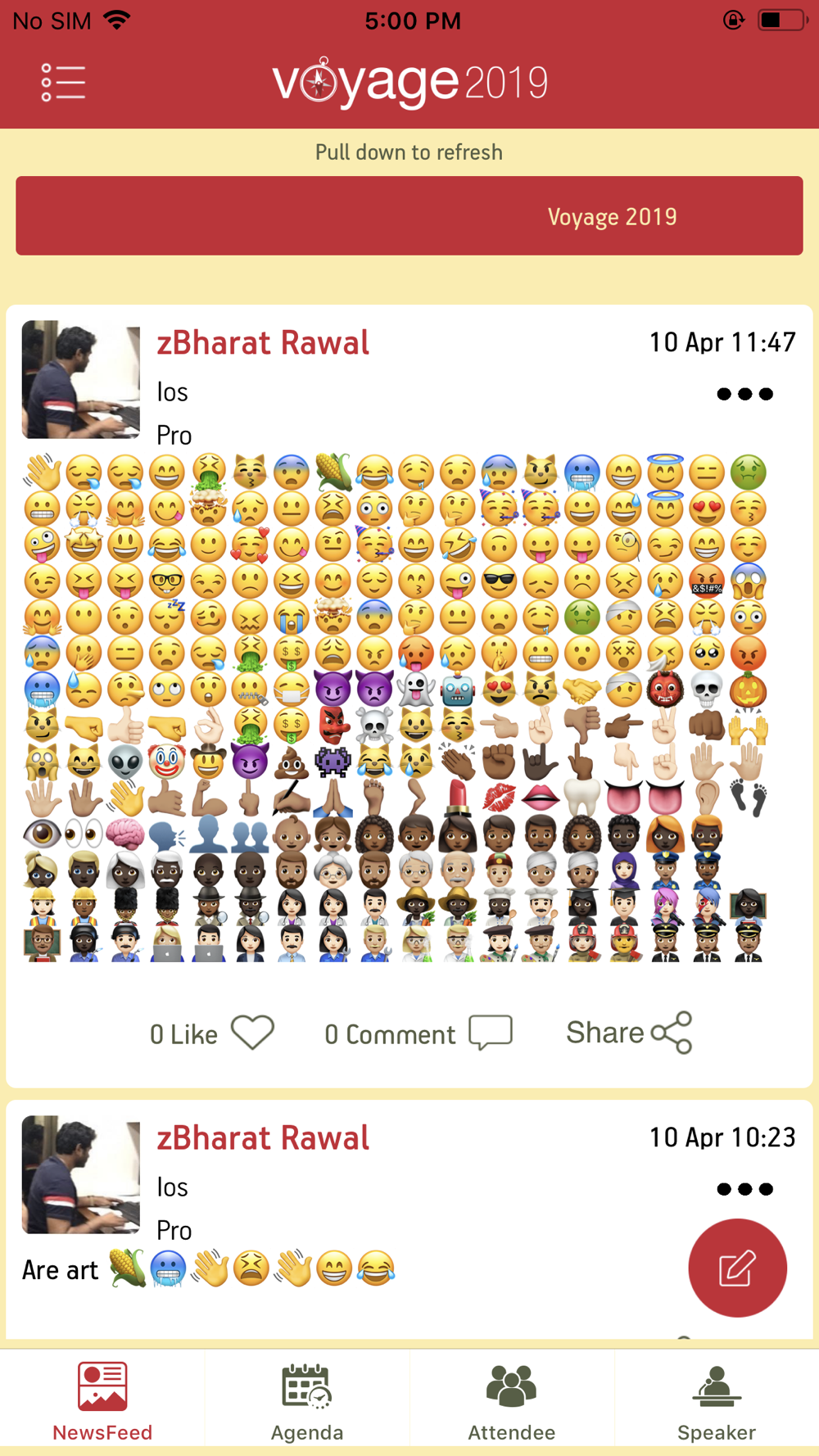Image resolution: width=819 pixels, height=1456 pixels.
Task: Open zBharat Rawal name on first post
Action: point(263,342)
